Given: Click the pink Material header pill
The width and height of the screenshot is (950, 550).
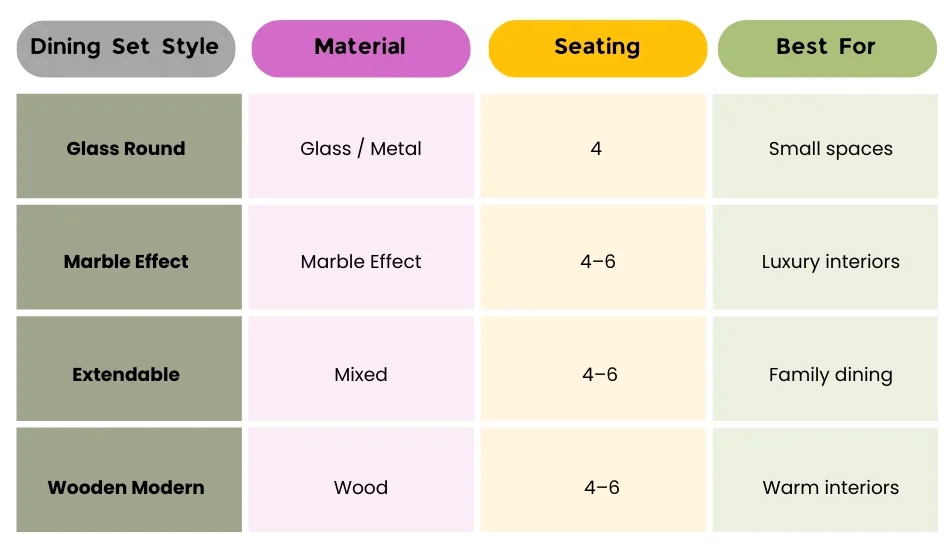Looking at the screenshot, I should (360, 47).
